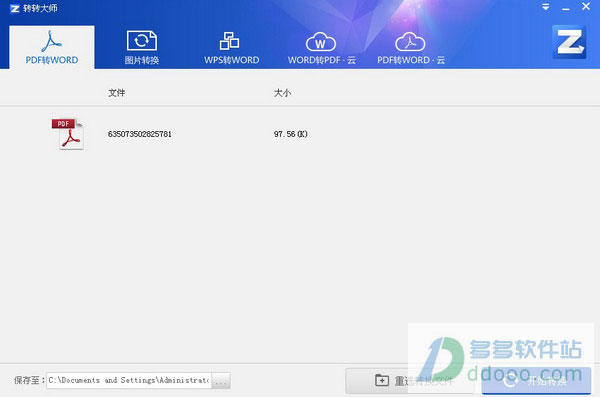Switch to the 图片转换 tab
The image size is (600, 397).
142,47
